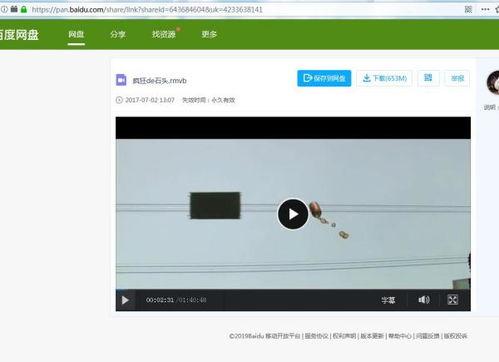Open the 找资源 navigation tab
The height and width of the screenshot is (362, 499).
(164, 34)
